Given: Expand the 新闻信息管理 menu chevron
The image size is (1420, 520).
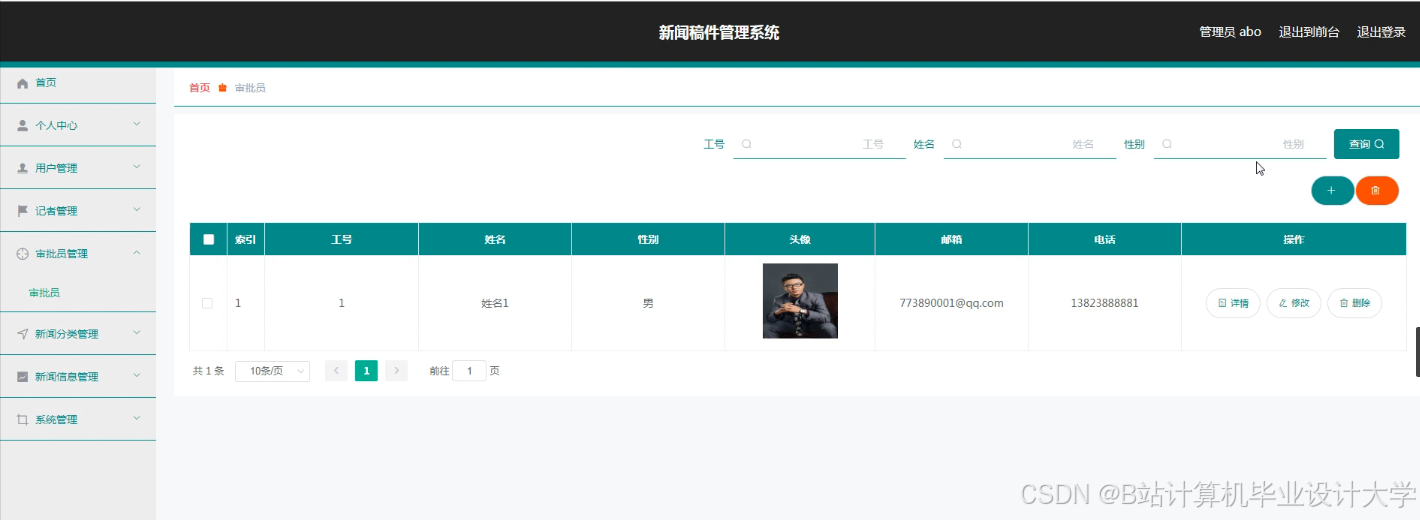Looking at the screenshot, I should 137,376.
